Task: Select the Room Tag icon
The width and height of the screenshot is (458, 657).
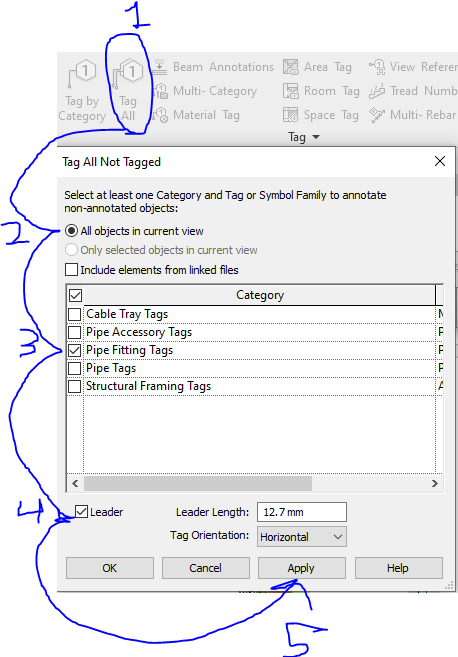Action: click(x=291, y=91)
